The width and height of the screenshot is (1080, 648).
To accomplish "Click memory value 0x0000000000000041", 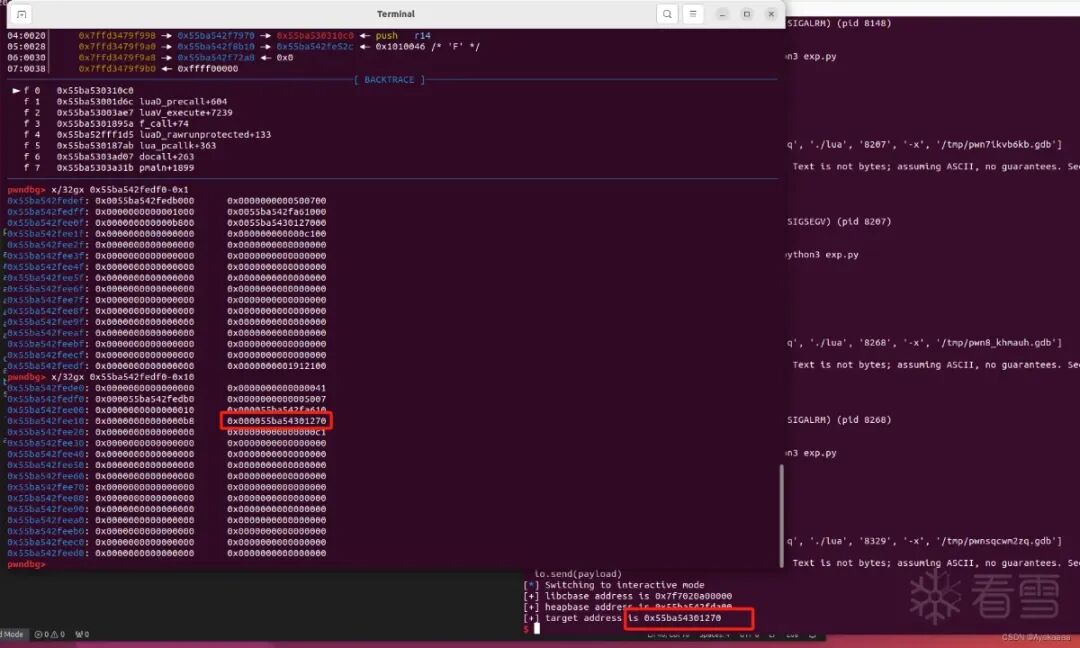I will click(277, 388).
